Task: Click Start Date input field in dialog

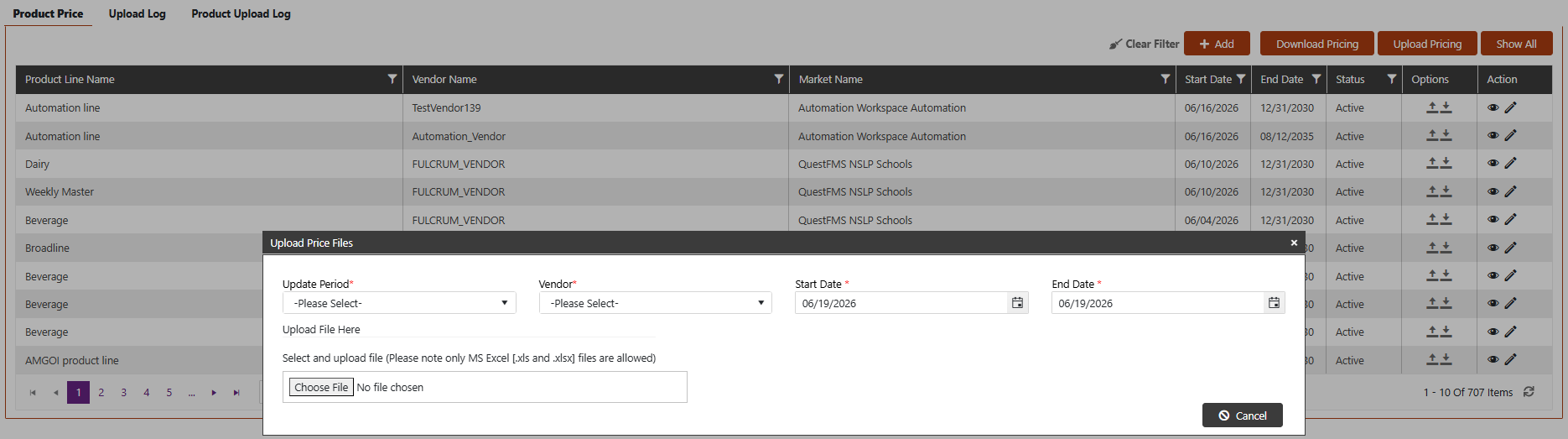Action: pos(901,303)
